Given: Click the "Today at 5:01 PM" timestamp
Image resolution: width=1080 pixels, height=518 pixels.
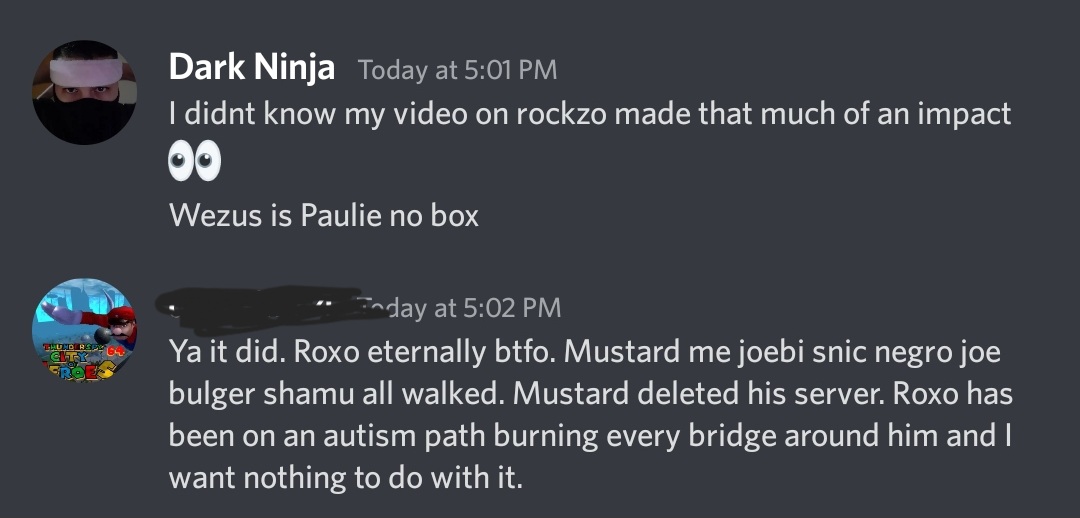Looking at the screenshot, I should coord(457,70).
